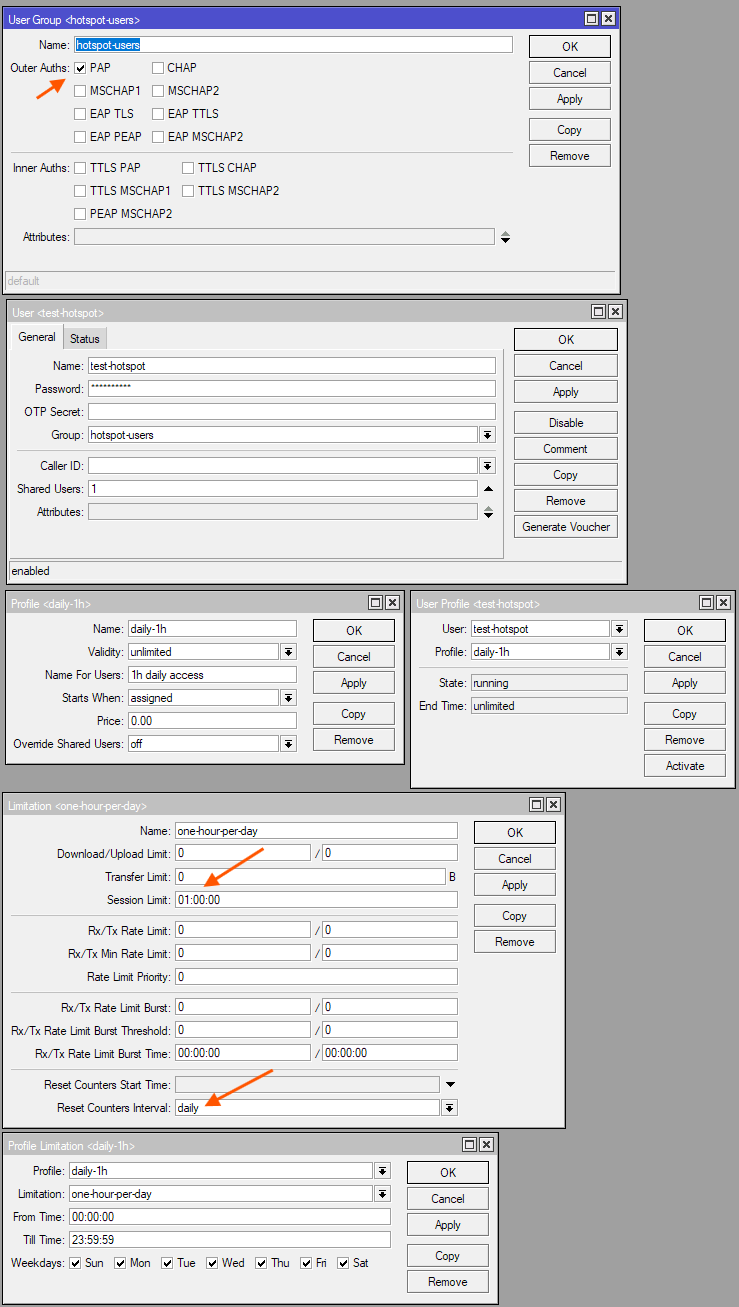Click the Rate Limit Priority field
The image size is (739, 1307).
pos(316,977)
